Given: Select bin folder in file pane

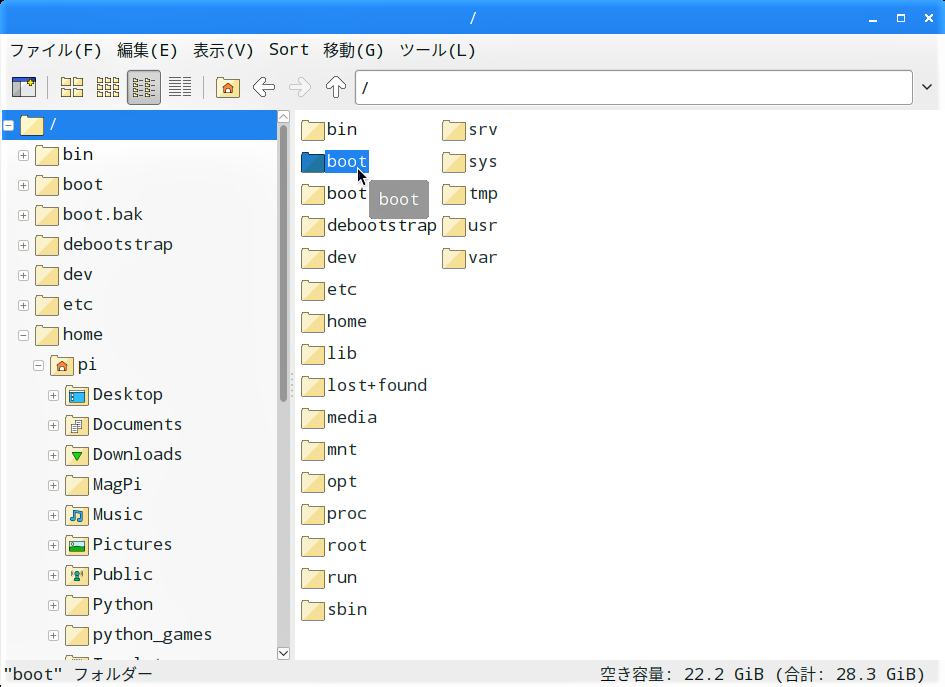Looking at the screenshot, I should tap(329, 130).
